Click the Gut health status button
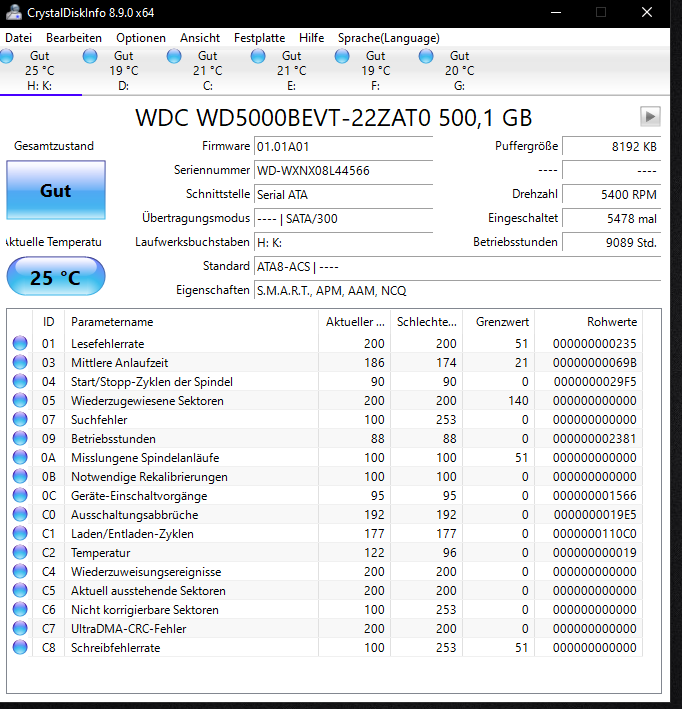Viewport: 682px width, 709px height. (56, 190)
